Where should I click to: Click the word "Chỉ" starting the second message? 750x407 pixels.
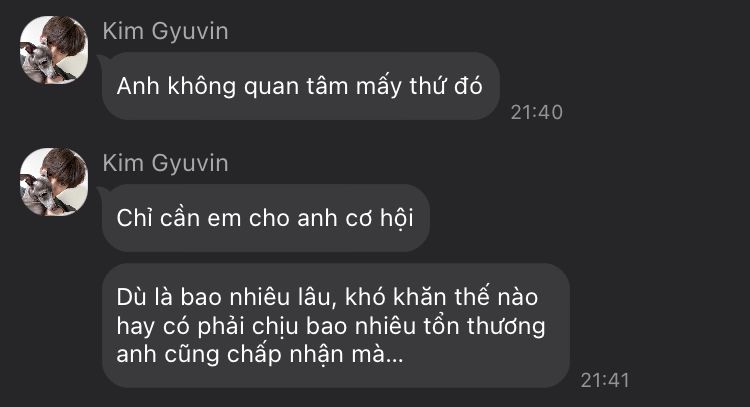pos(134,218)
